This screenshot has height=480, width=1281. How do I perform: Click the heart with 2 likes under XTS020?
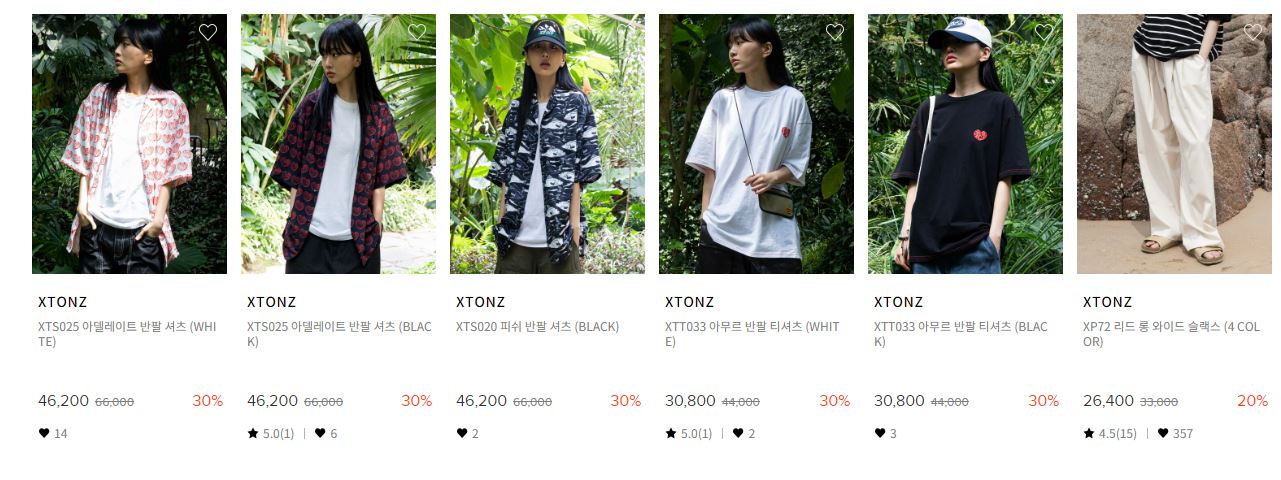(x=468, y=433)
